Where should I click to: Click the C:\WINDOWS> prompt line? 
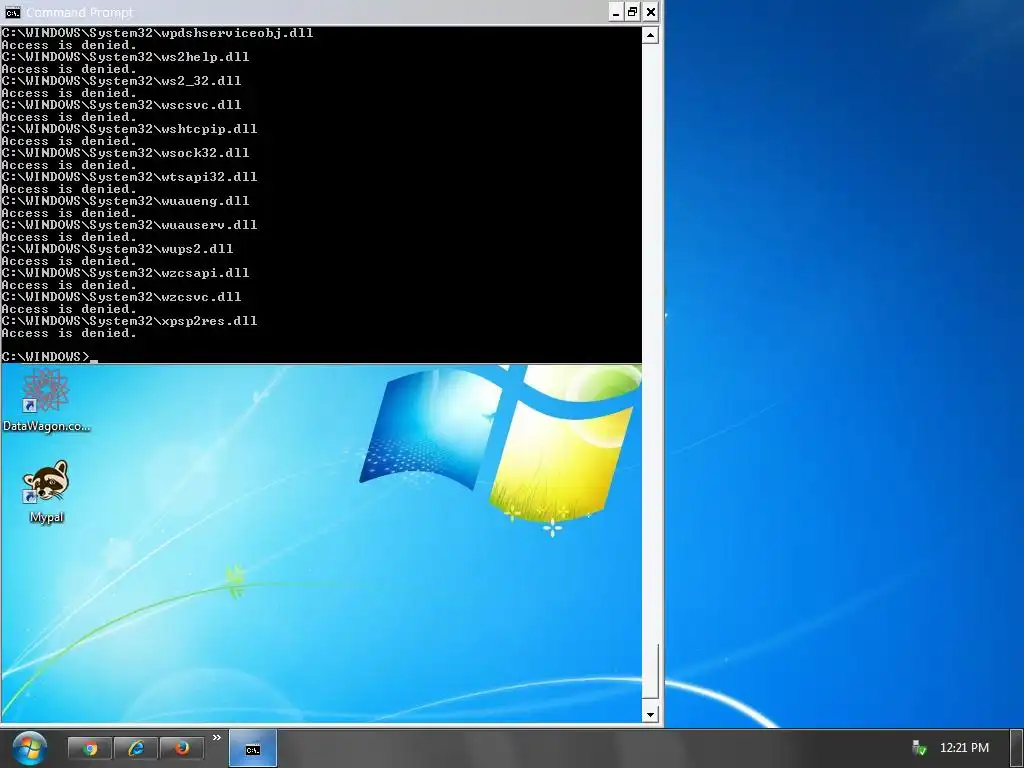[50, 357]
